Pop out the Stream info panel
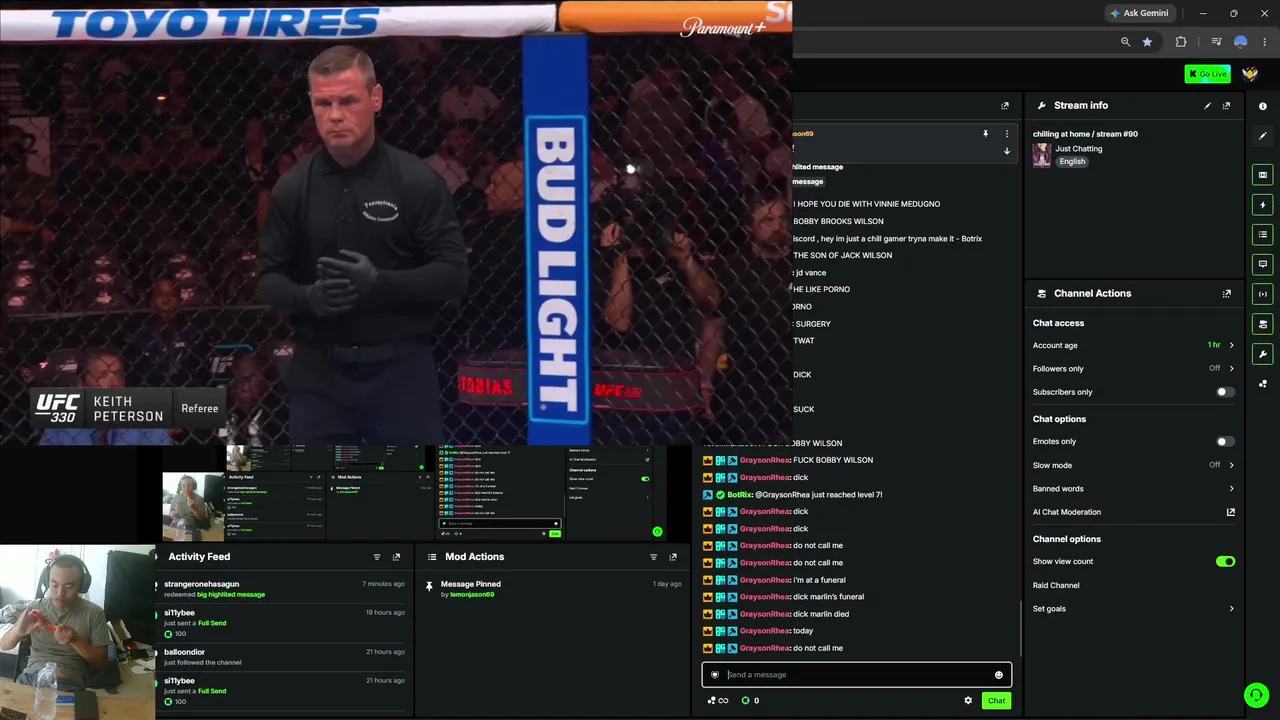This screenshot has width=1280, height=720. (x=1226, y=106)
